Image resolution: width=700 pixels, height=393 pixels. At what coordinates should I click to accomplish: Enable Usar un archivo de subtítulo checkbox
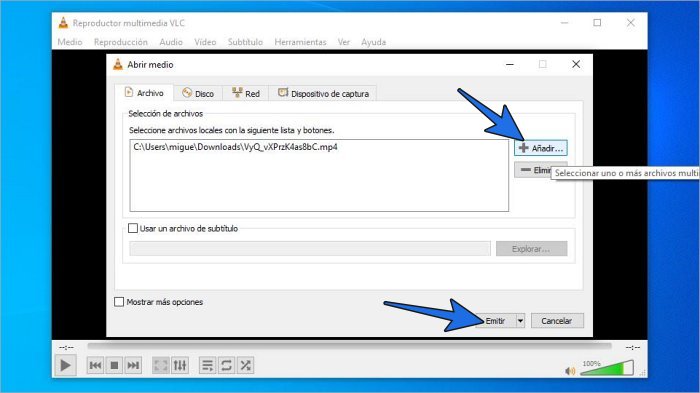coord(133,228)
